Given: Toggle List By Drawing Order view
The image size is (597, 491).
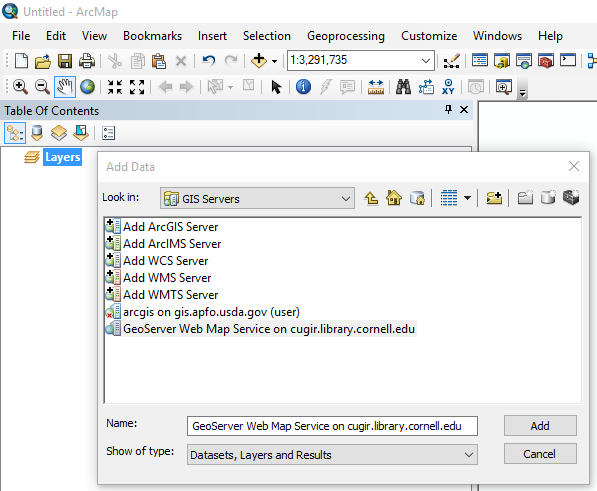Looking at the screenshot, I should [15, 133].
